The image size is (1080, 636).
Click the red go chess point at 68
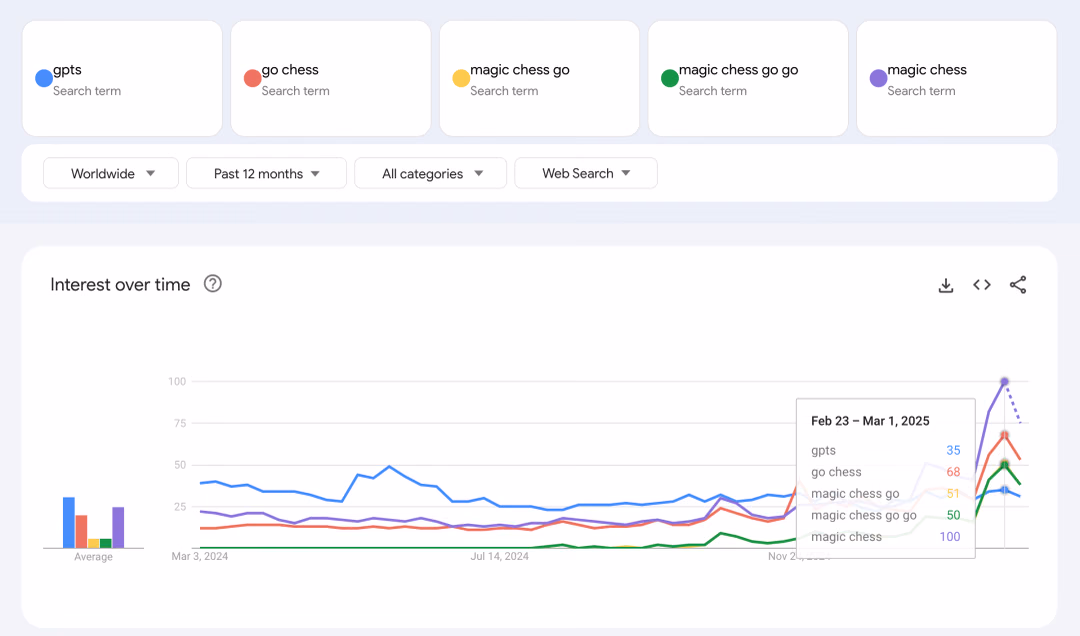pos(1004,435)
